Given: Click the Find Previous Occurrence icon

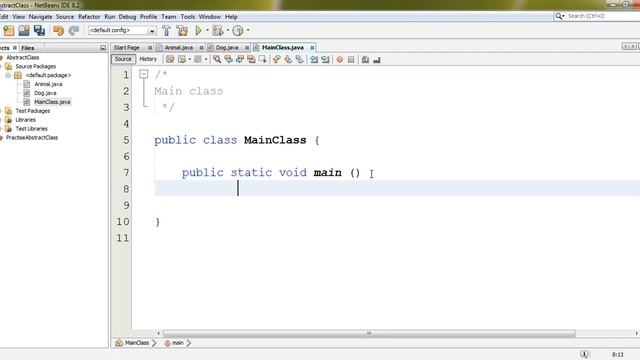Looking at the screenshot, I should coord(229,60).
